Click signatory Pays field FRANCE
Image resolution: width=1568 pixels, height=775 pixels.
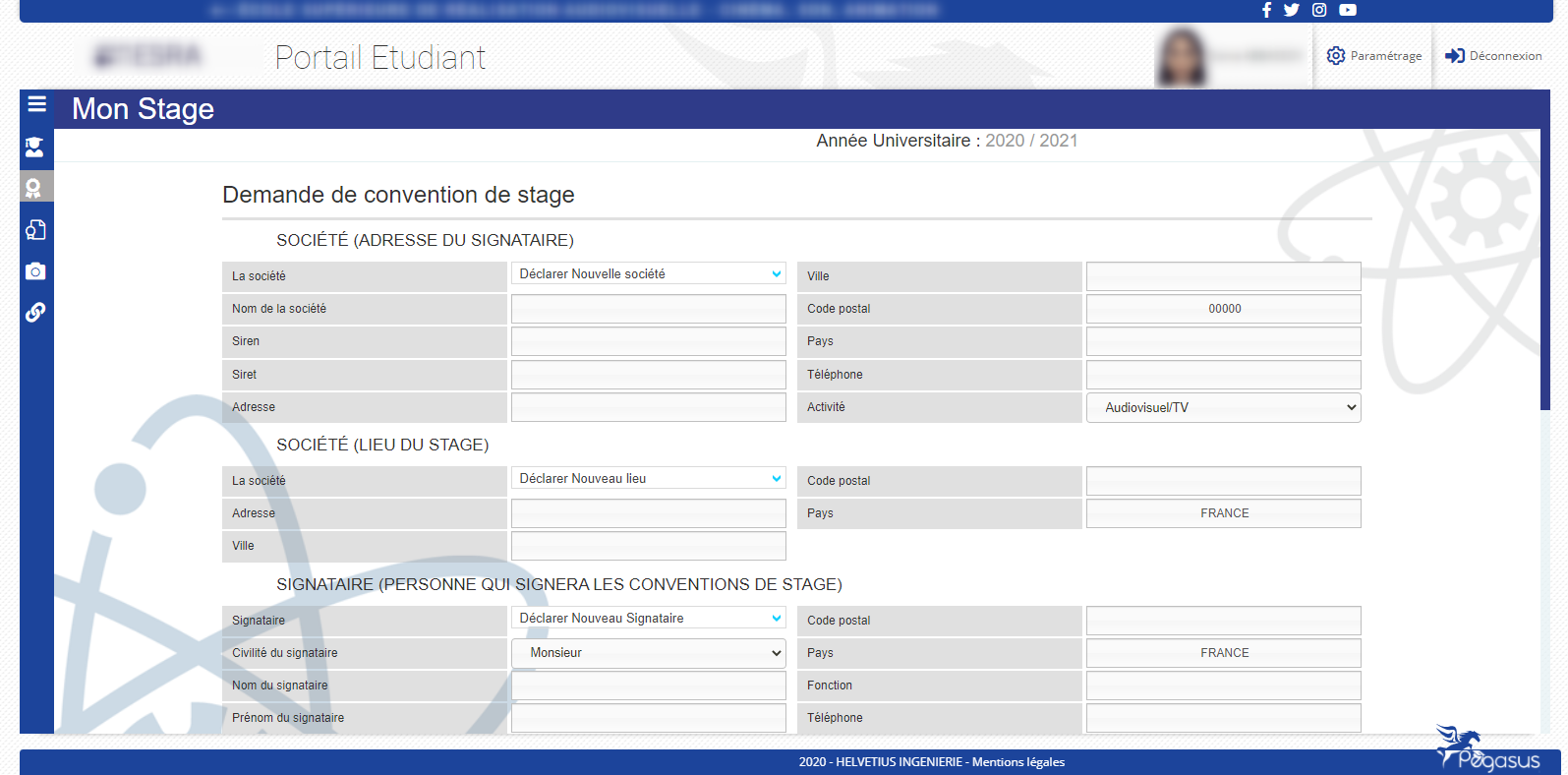pyautogui.click(x=1224, y=653)
